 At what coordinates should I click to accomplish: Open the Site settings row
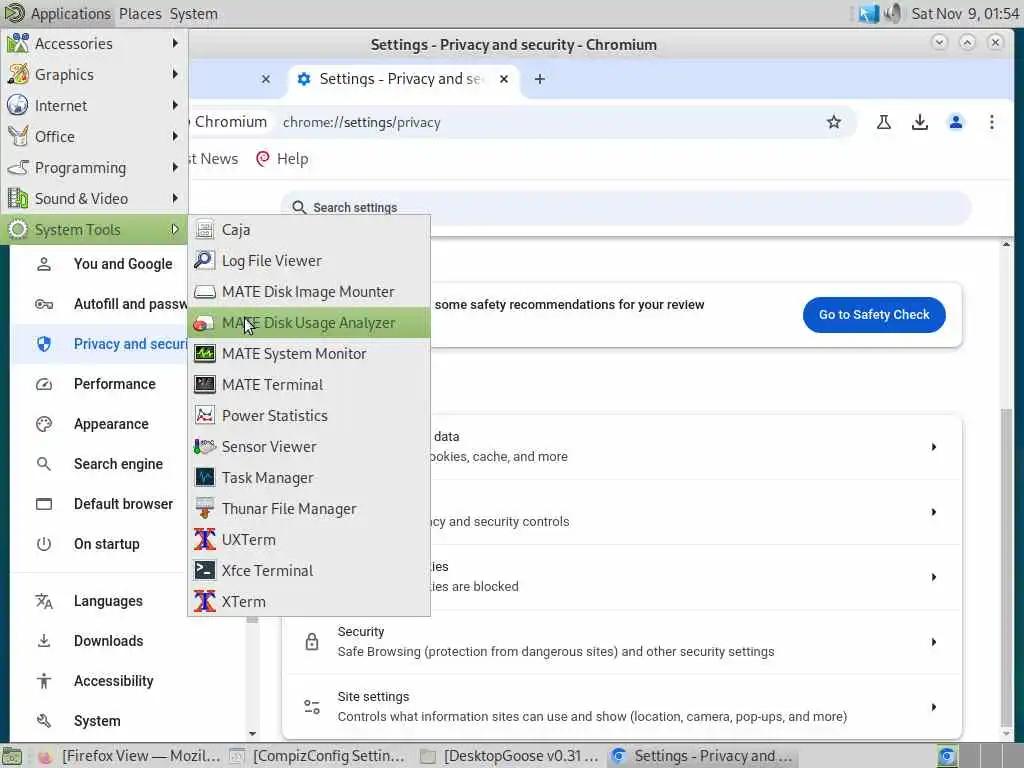(622, 707)
